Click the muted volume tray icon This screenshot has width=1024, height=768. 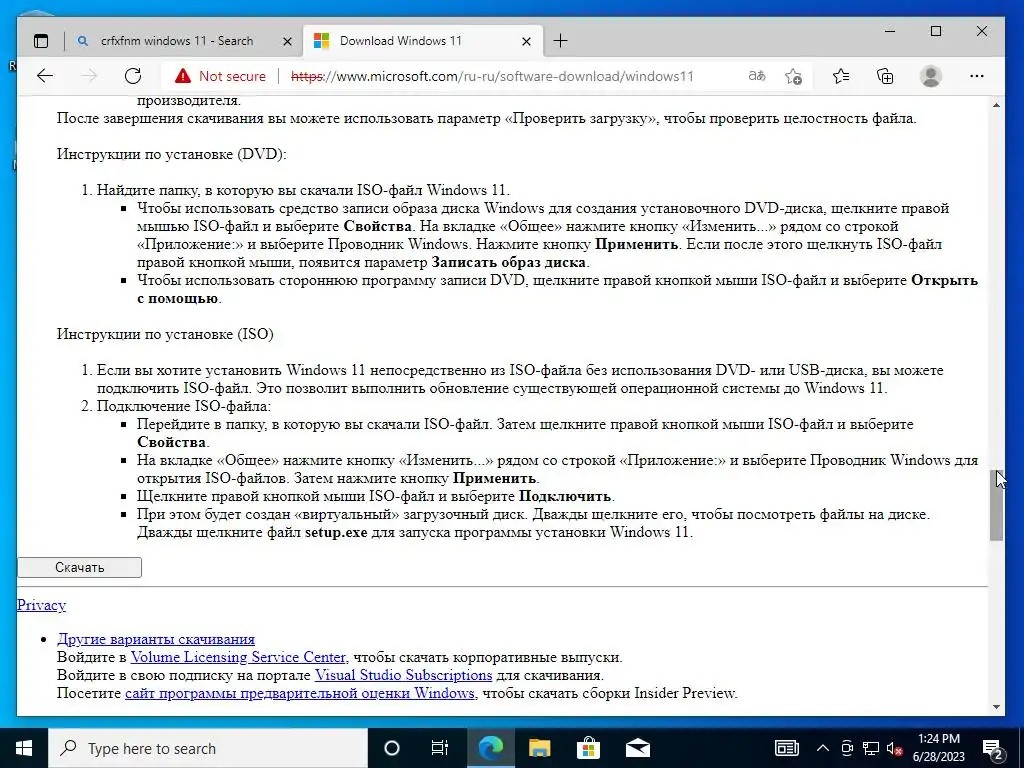(x=894, y=748)
